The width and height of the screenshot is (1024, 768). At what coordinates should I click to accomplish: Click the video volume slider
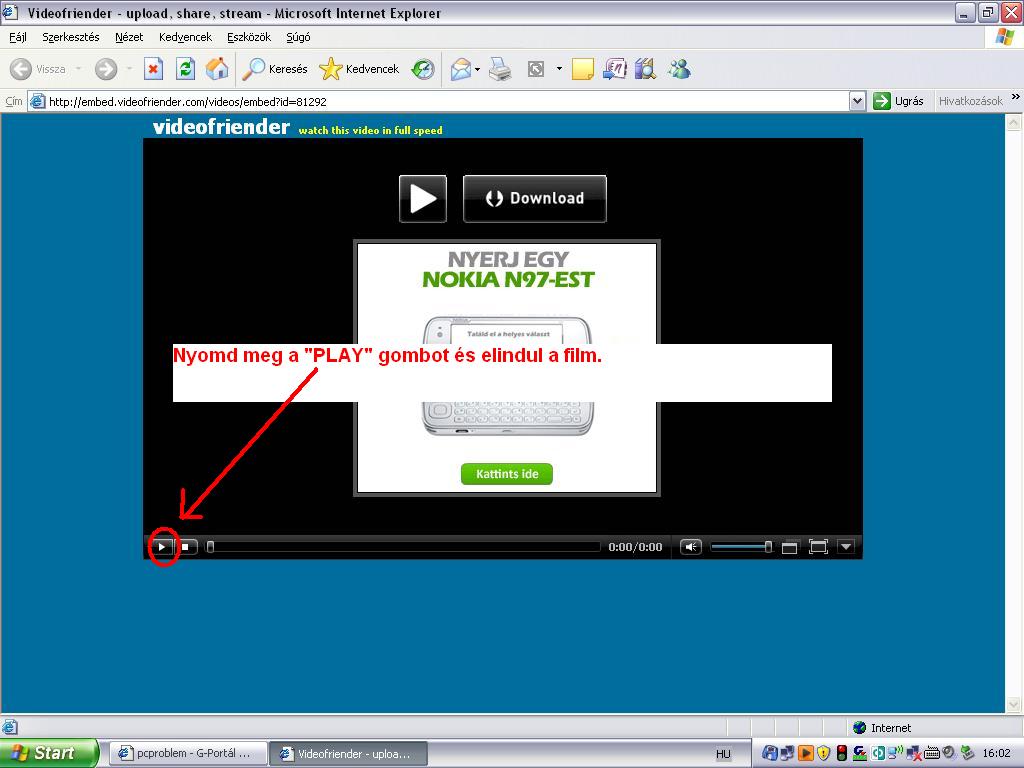pyautogui.click(x=740, y=547)
